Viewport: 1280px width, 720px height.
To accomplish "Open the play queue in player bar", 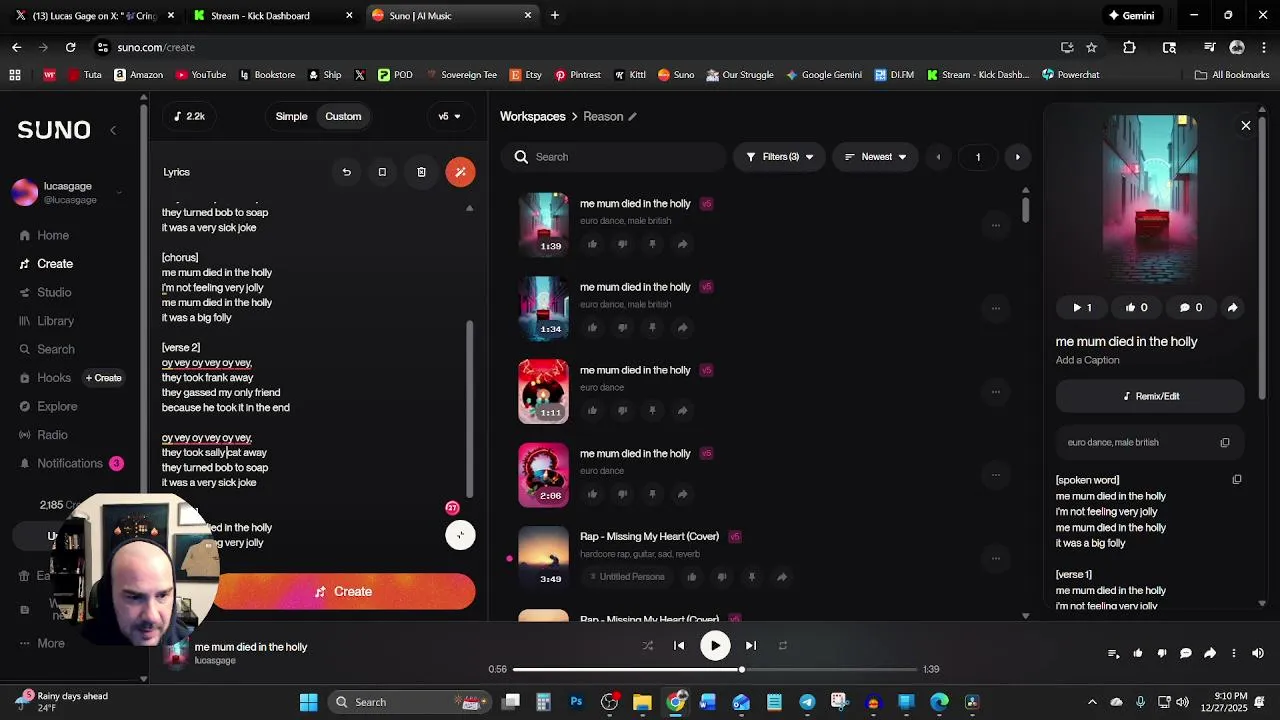I will click(x=1113, y=654).
